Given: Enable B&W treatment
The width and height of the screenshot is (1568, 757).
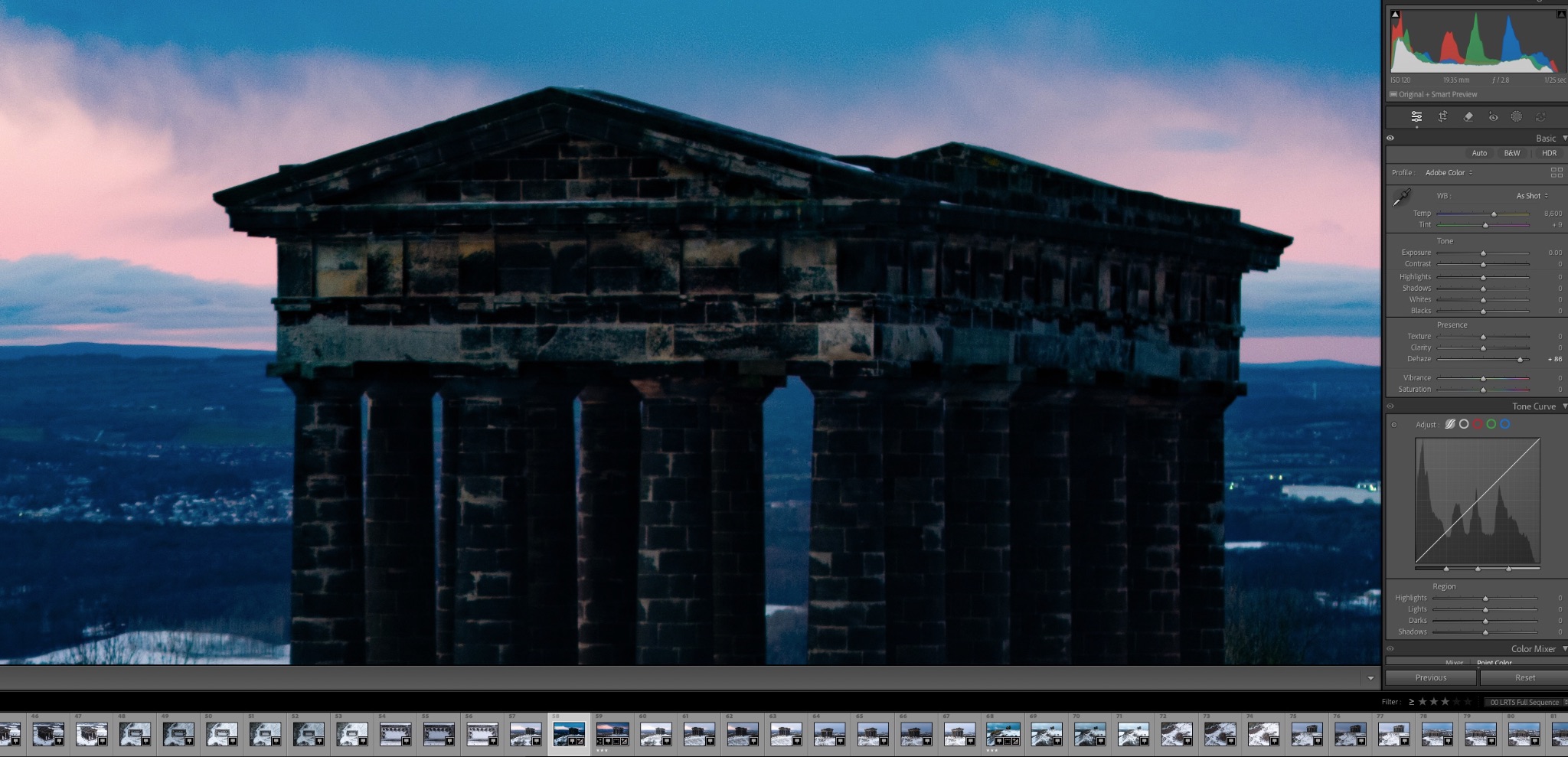Looking at the screenshot, I should (x=1512, y=153).
